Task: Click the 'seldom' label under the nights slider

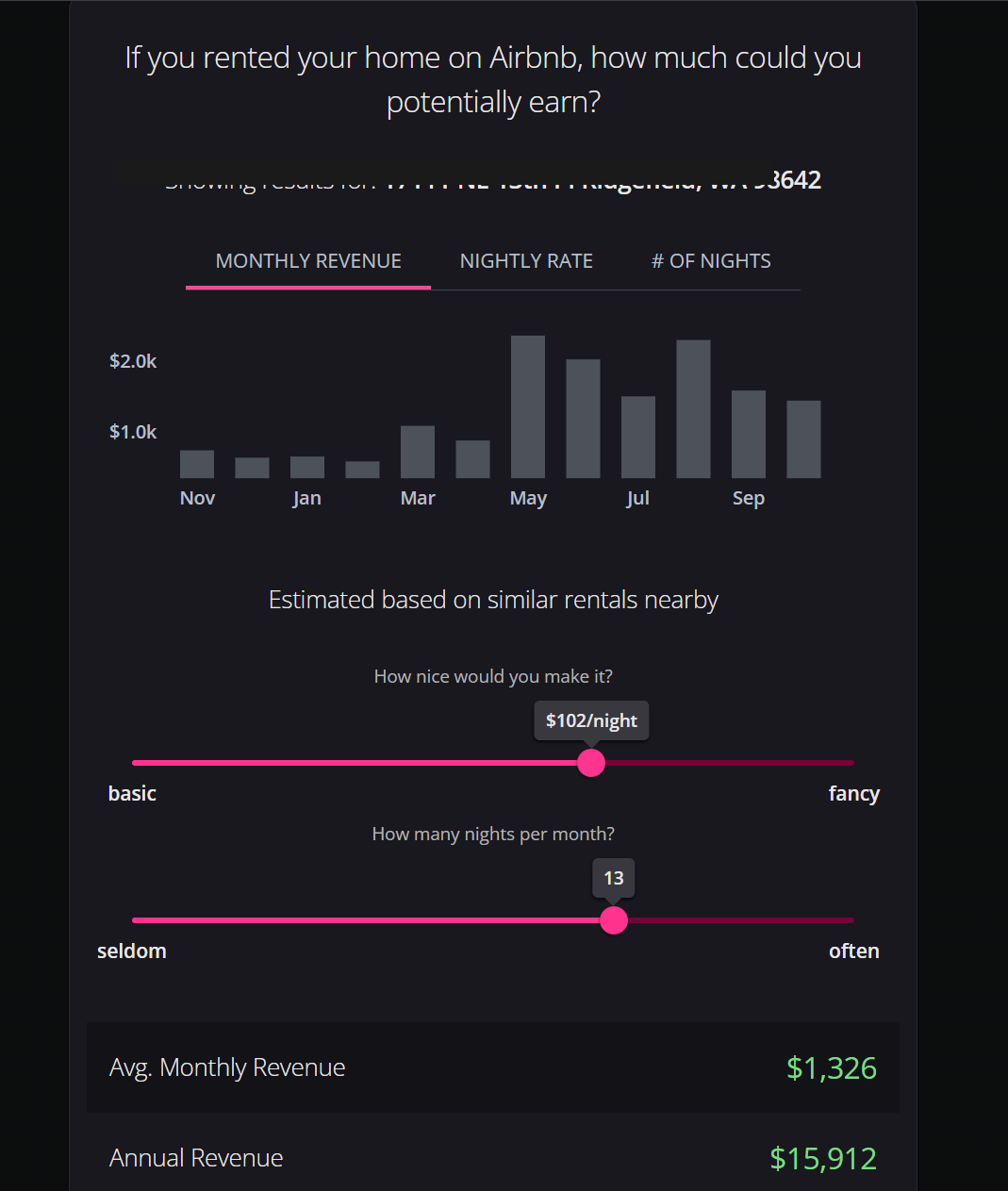Action: (131, 951)
